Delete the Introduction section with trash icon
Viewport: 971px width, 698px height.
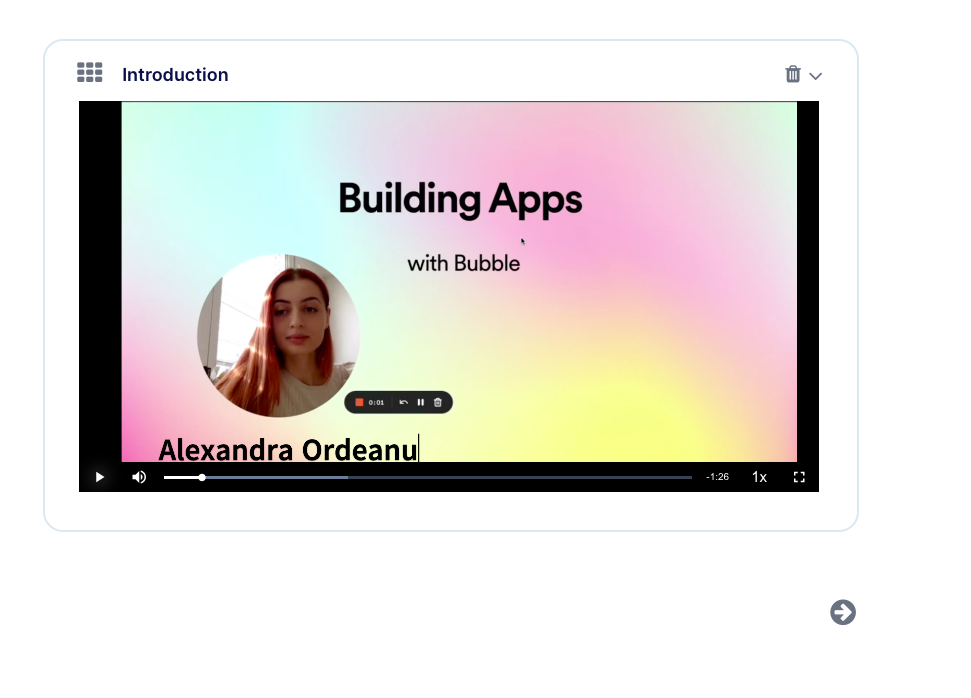(793, 74)
